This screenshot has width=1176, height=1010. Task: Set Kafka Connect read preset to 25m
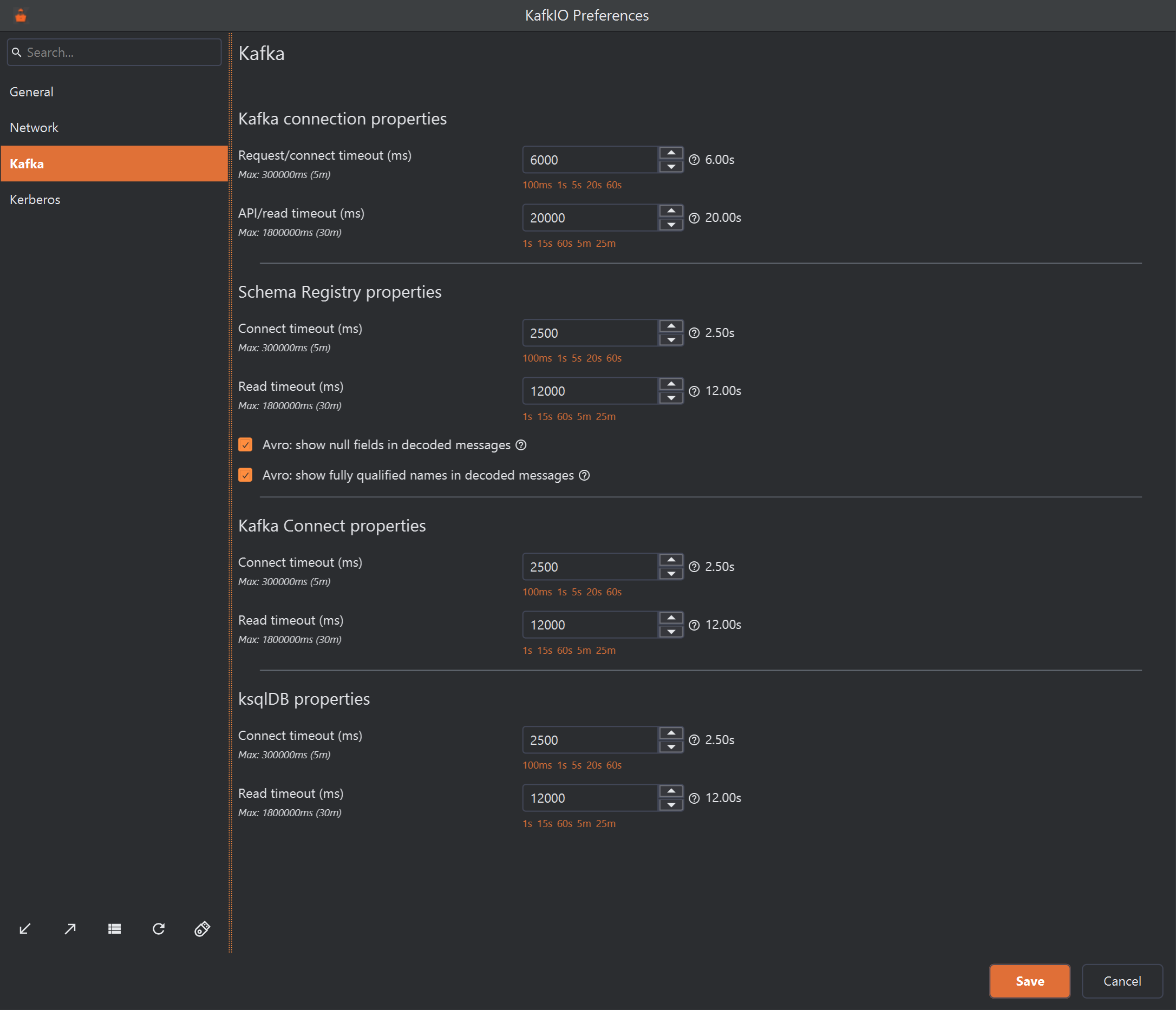click(605, 650)
